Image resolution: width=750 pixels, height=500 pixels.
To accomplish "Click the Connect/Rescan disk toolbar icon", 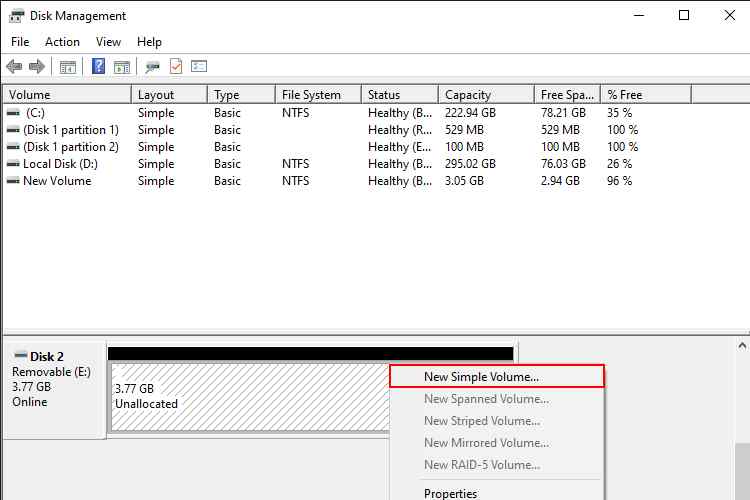I will pyautogui.click(x=152, y=67).
